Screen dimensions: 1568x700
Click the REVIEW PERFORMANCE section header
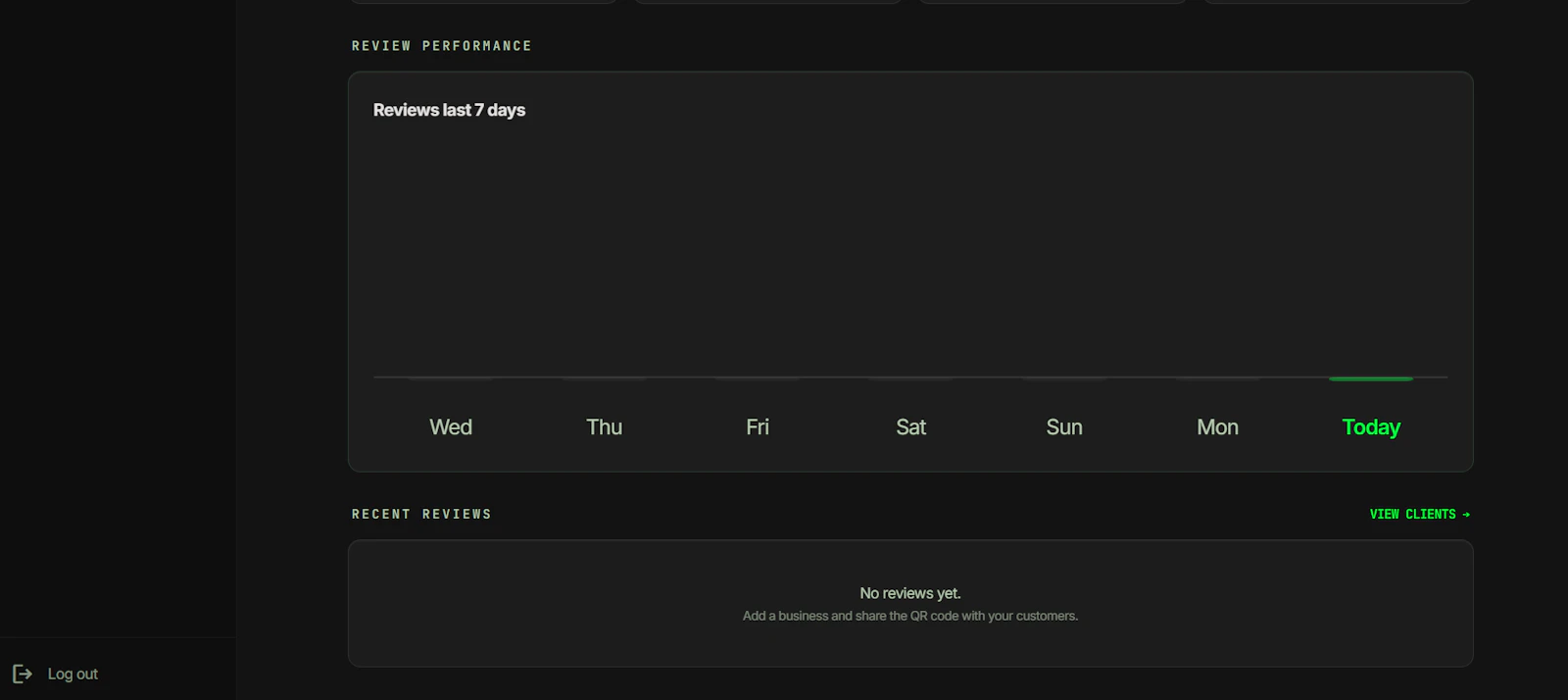point(442,46)
